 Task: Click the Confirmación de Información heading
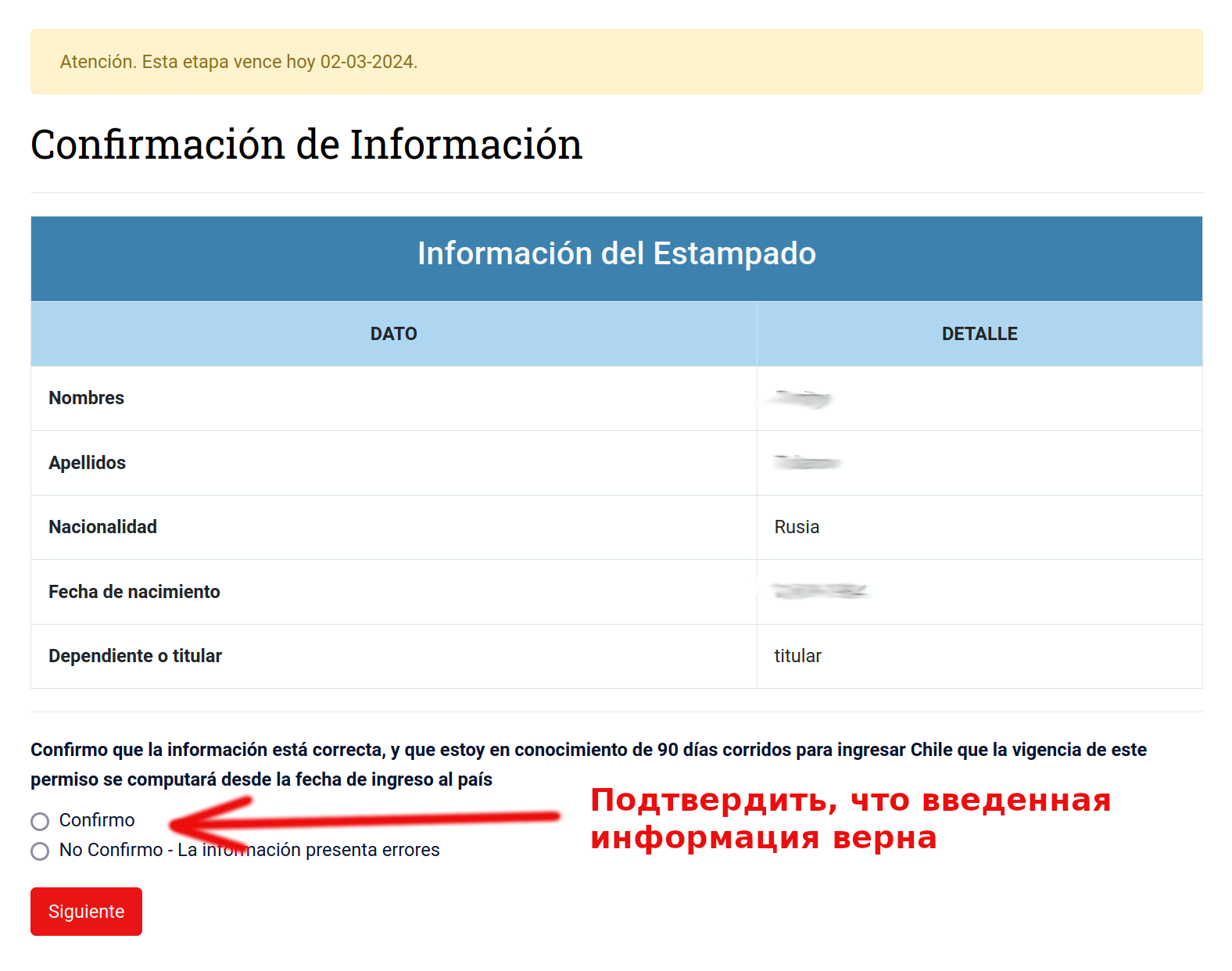coord(306,145)
